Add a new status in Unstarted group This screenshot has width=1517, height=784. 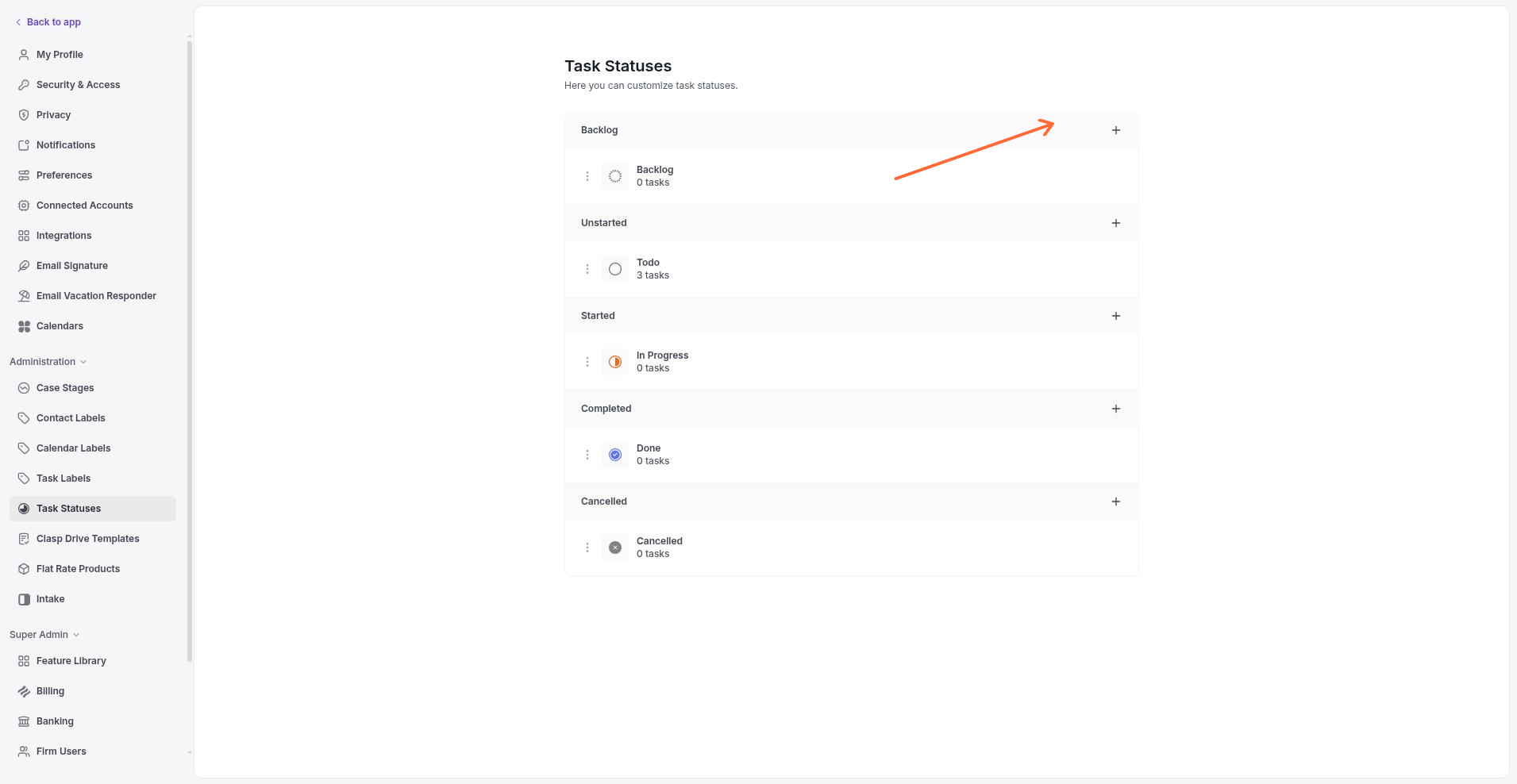click(x=1116, y=223)
